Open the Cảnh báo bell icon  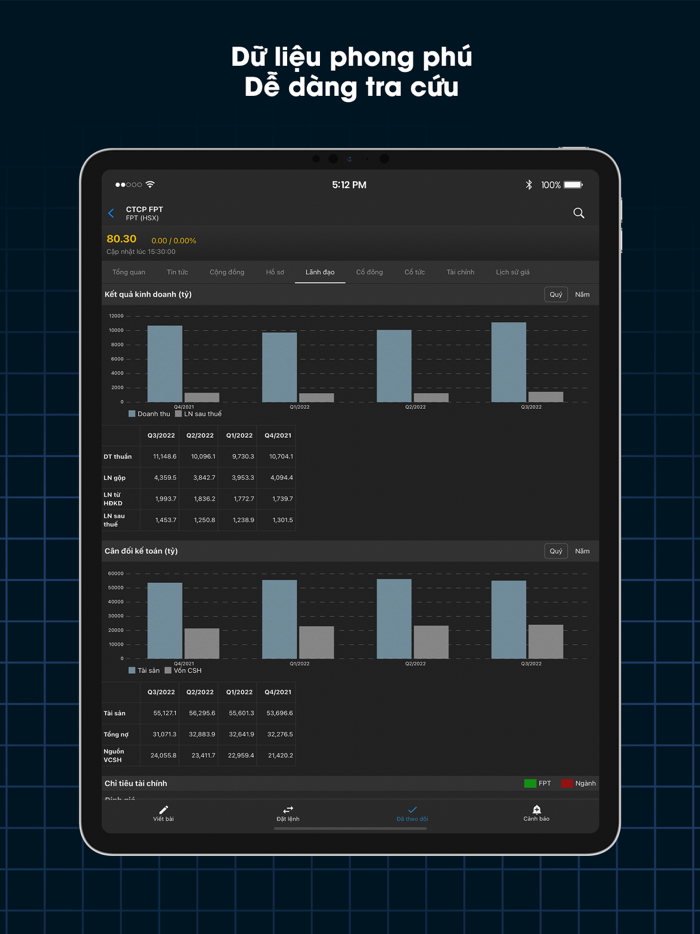coord(536,810)
